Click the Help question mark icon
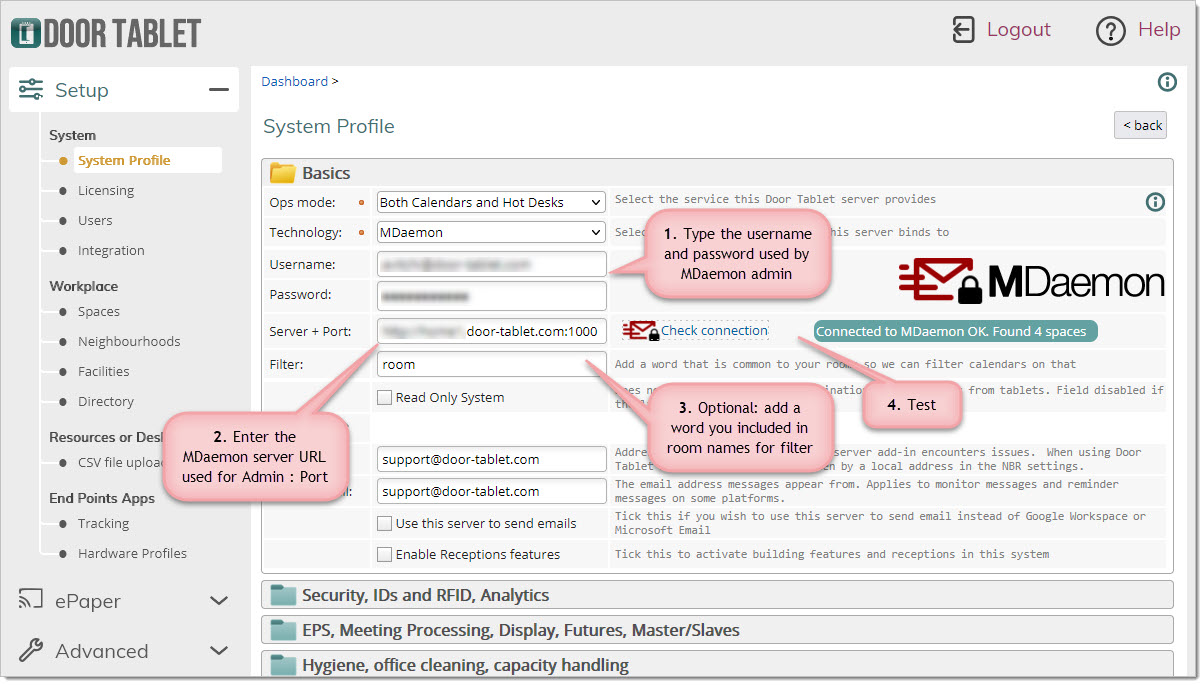Viewport: 1204px width, 685px height. point(1111,31)
